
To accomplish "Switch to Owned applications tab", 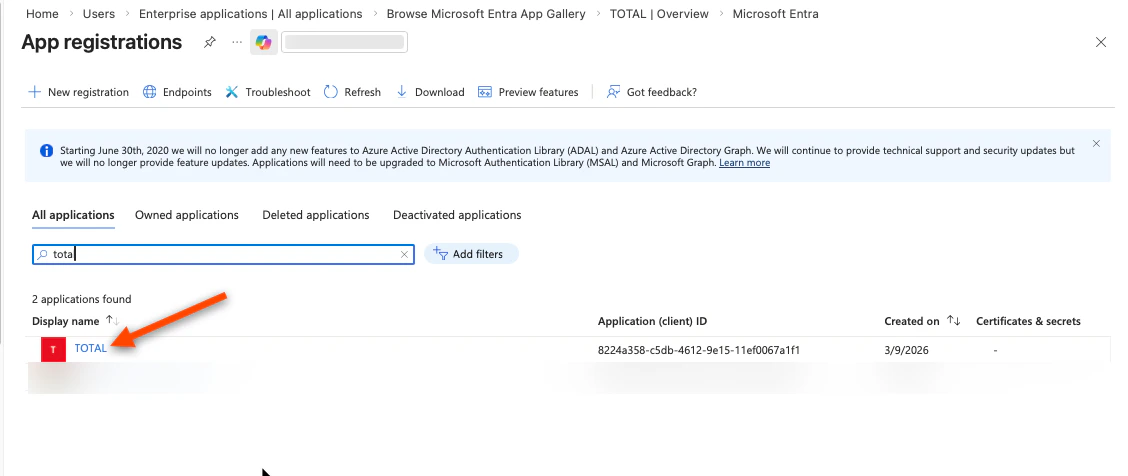I will click(x=187, y=215).
